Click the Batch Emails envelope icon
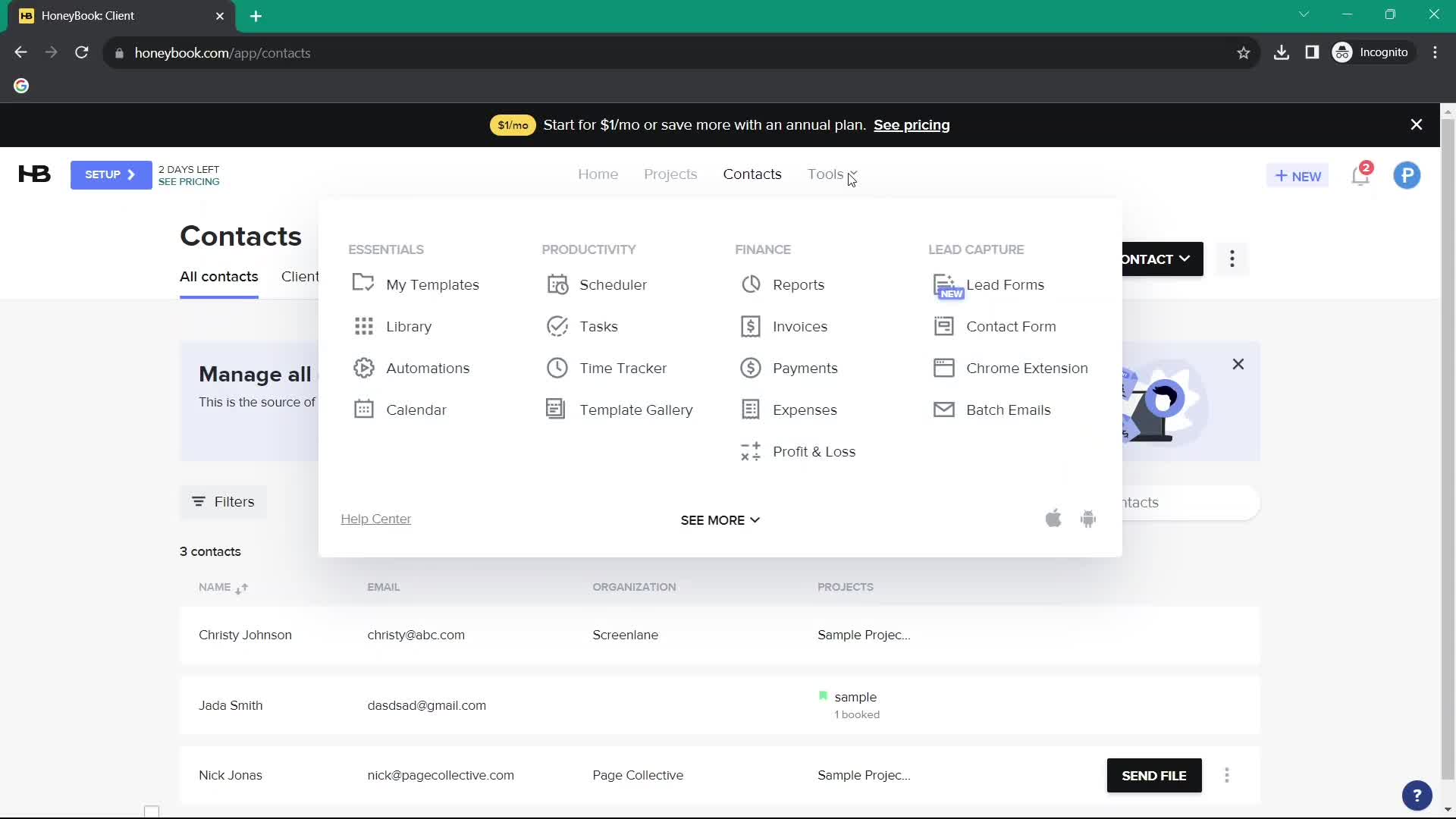This screenshot has height=819, width=1456. [x=944, y=409]
